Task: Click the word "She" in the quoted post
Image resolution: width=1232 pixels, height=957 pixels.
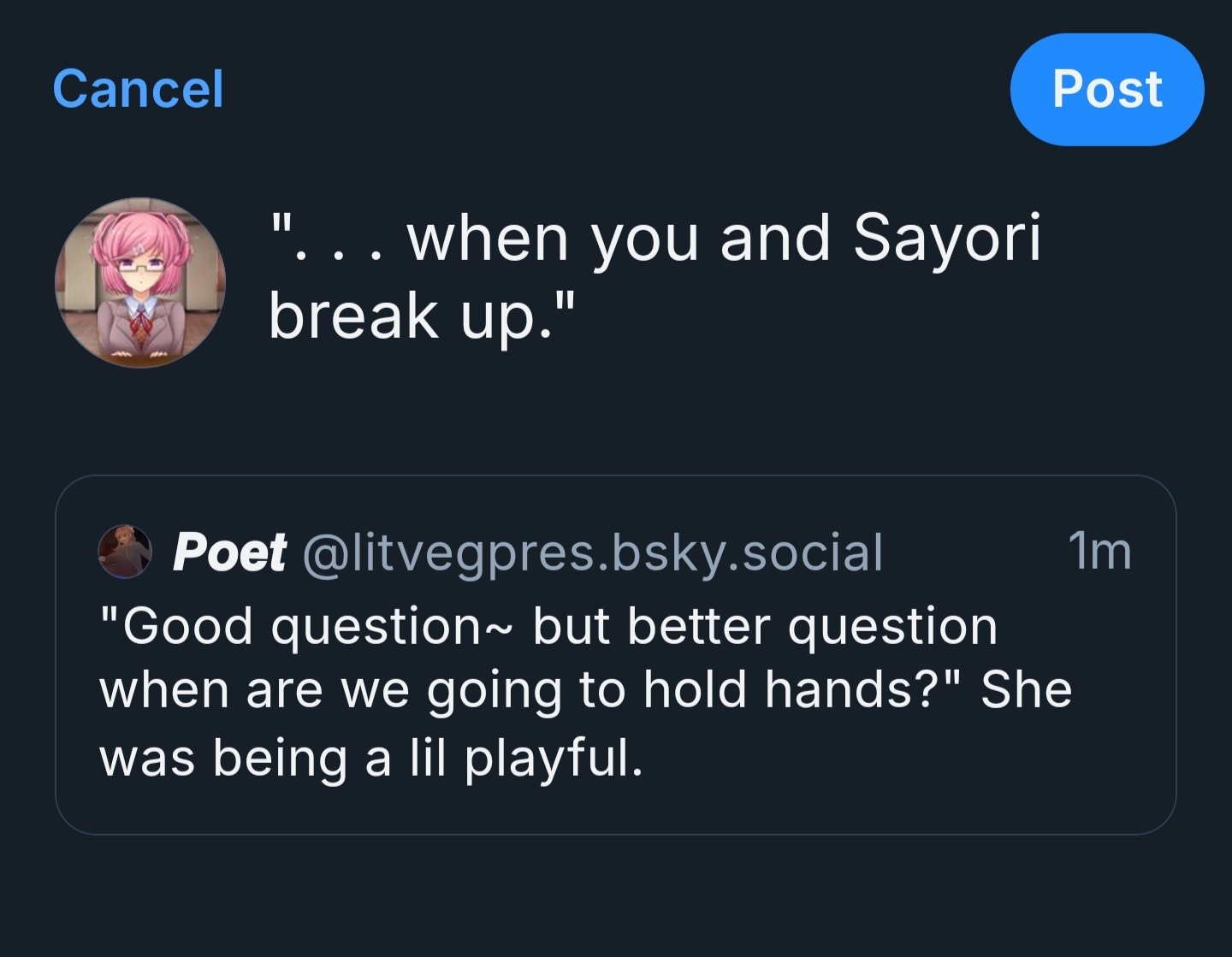Action: tap(1026, 691)
